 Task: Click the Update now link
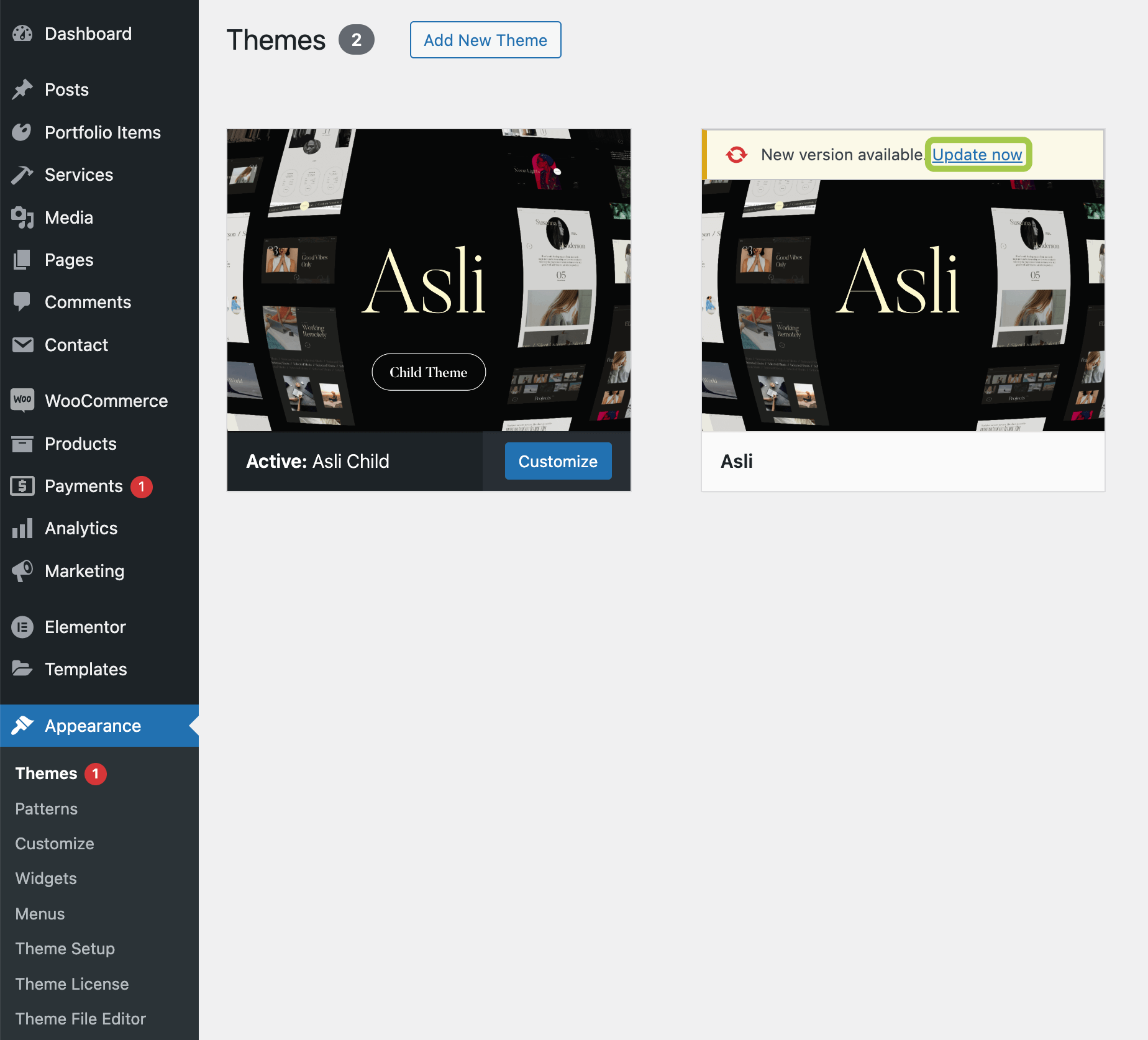click(x=977, y=155)
